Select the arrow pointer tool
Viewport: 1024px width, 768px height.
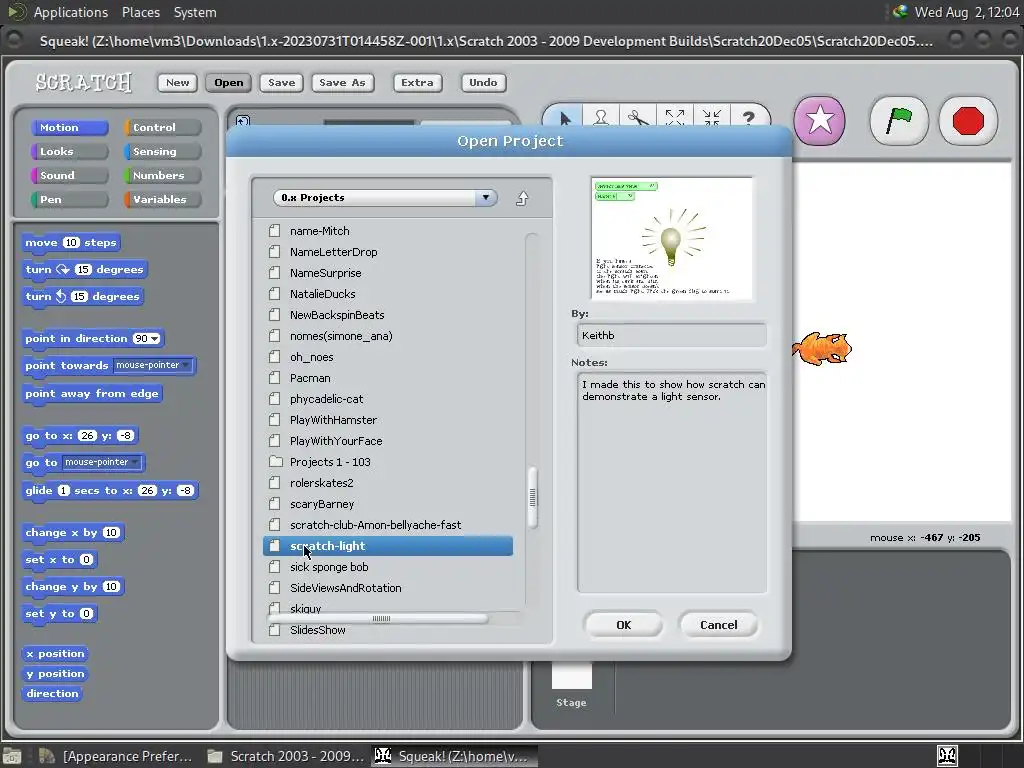point(565,118)
